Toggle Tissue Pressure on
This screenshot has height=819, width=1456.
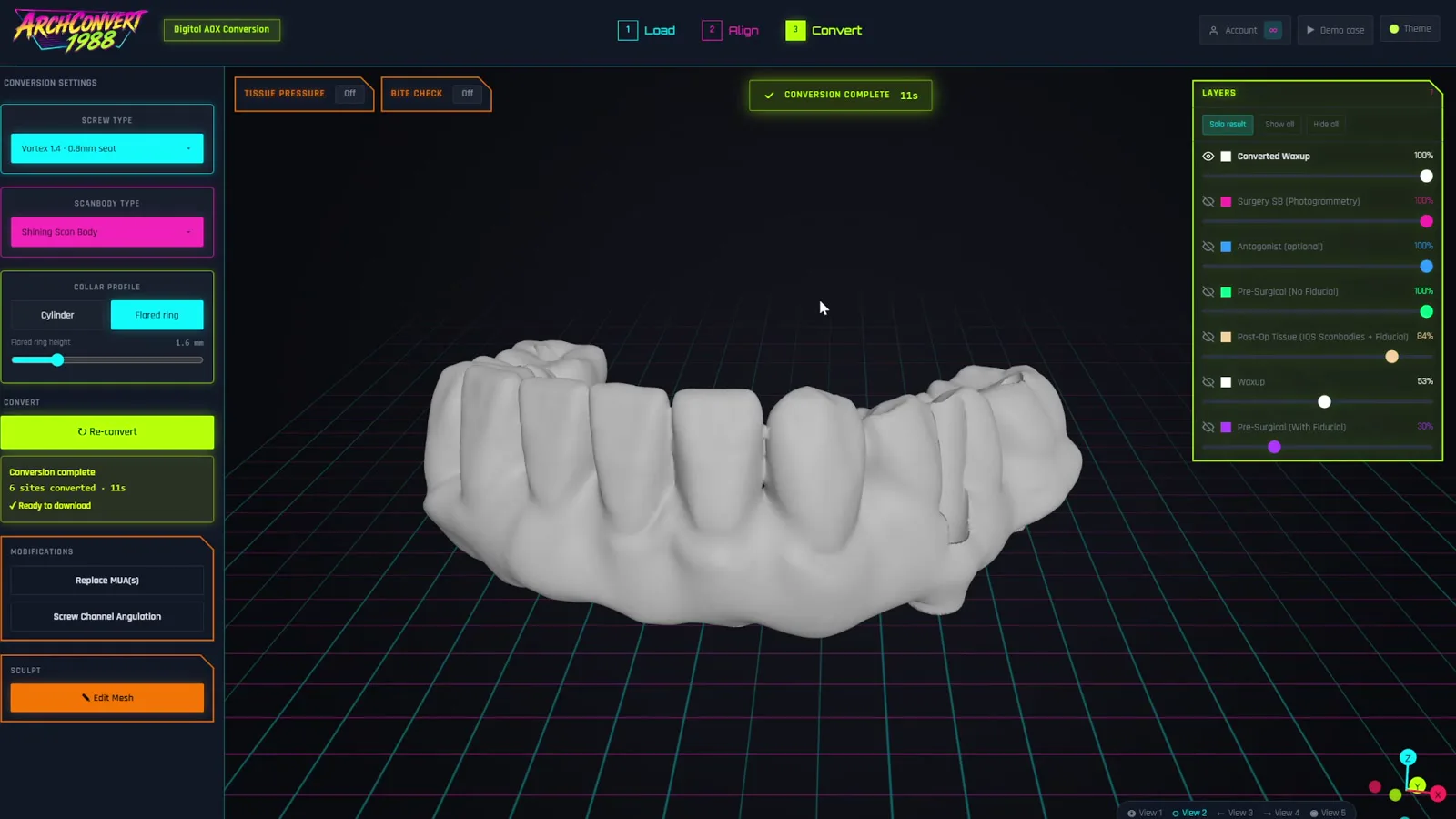click(x=349, y=94)
